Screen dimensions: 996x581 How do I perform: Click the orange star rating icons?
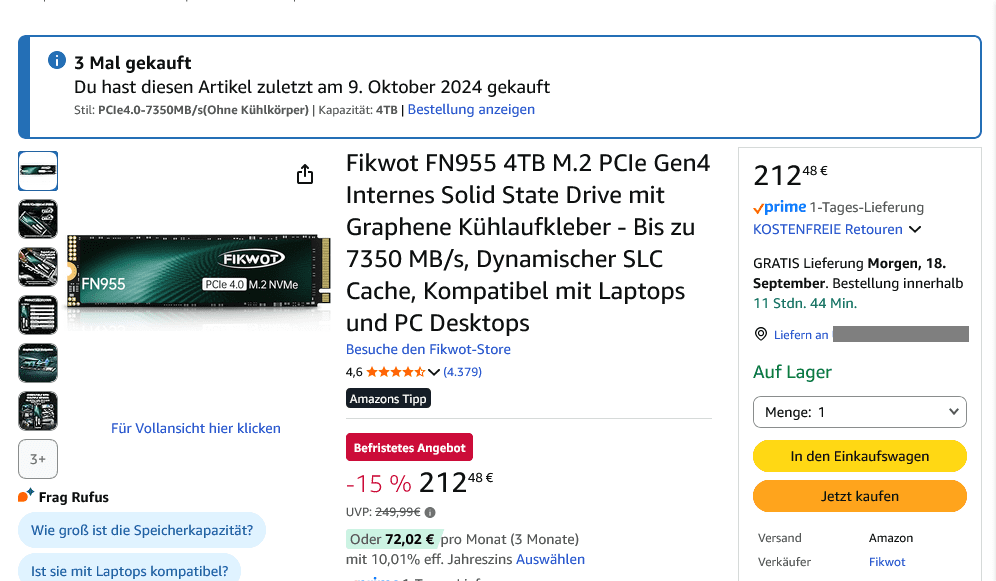(396, 372)
